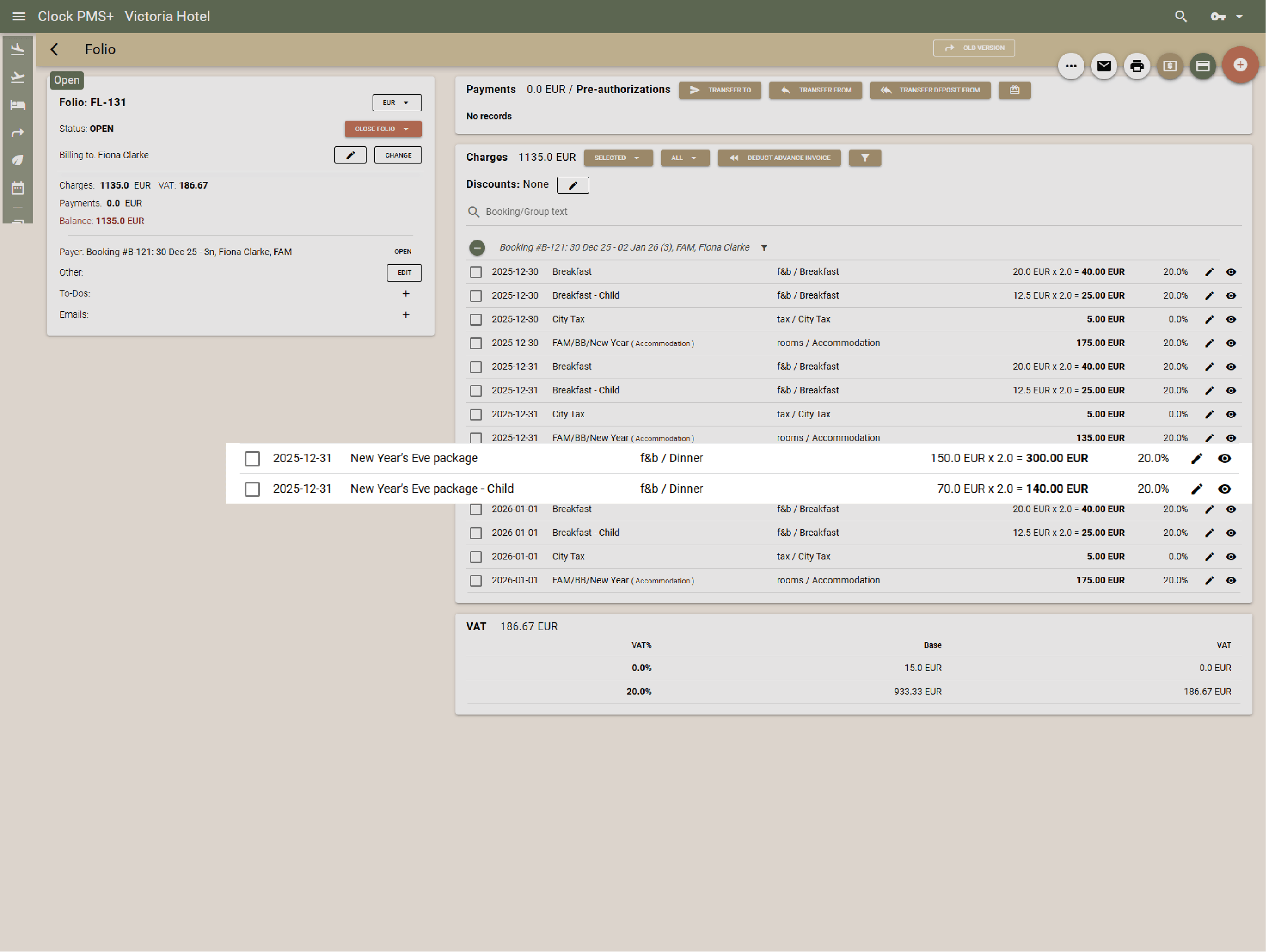Check the New Year's Eve package - Child checkbox
Image resolution: width=1266 pixels, height=952 pixels.
click(252, 489)
